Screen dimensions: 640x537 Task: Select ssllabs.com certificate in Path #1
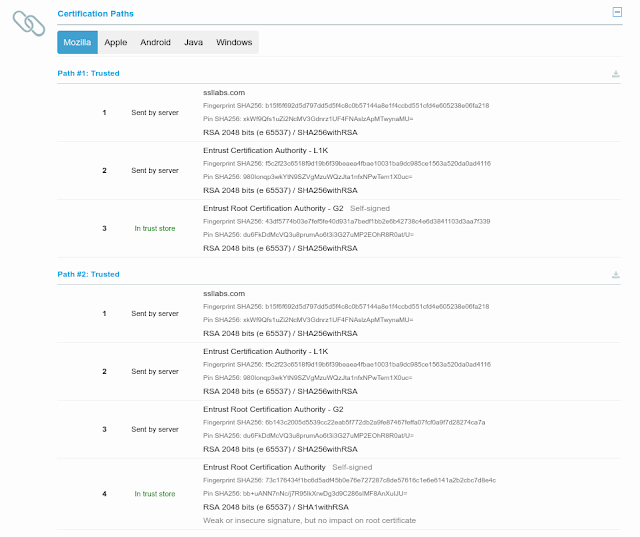pyautogui.click(x=224, y=93)
